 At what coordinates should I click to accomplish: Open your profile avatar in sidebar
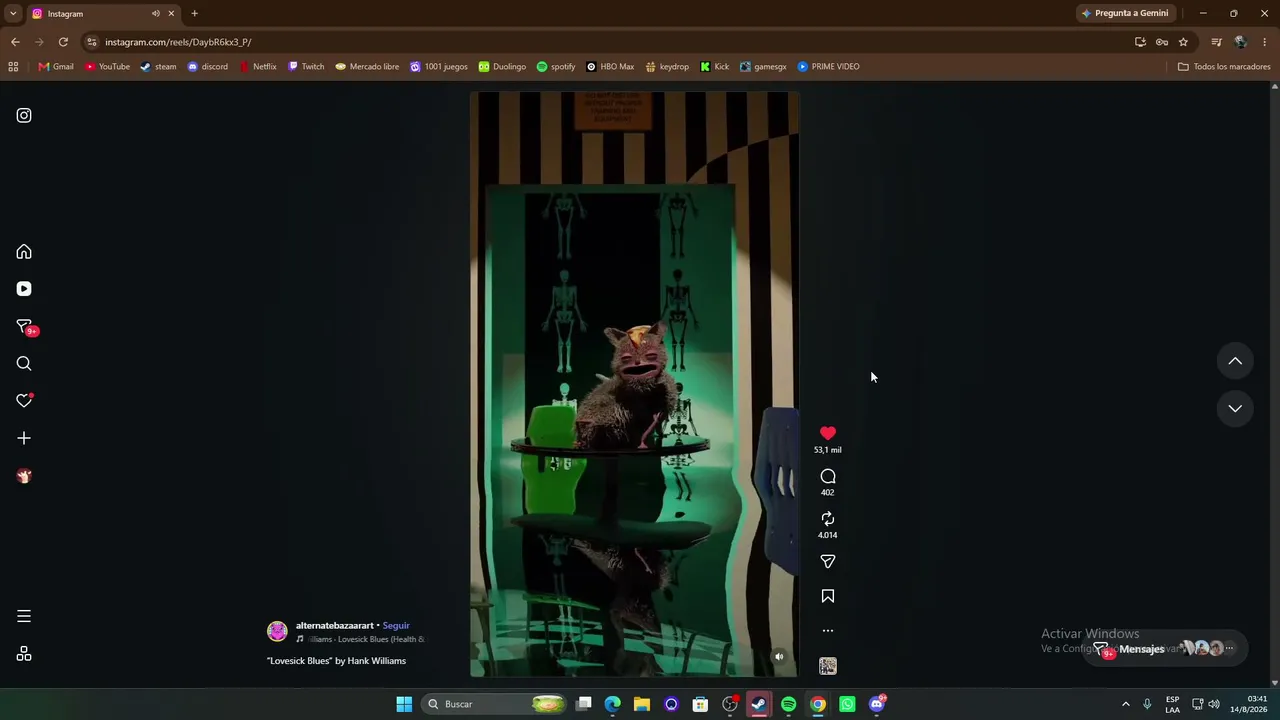[x=24, y=476]
